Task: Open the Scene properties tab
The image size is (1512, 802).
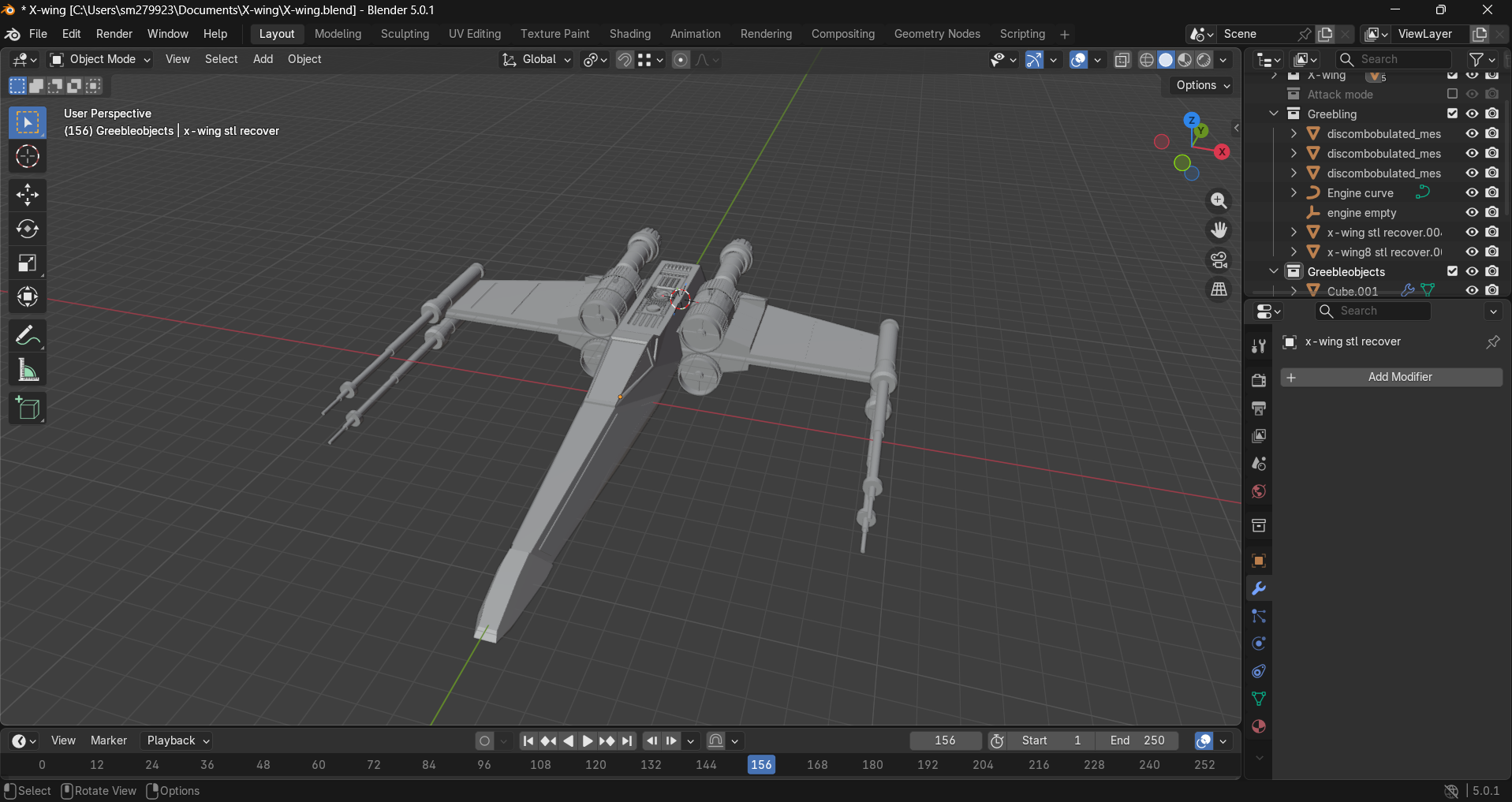Action: pyautogui.click(x=1259, y=463)
